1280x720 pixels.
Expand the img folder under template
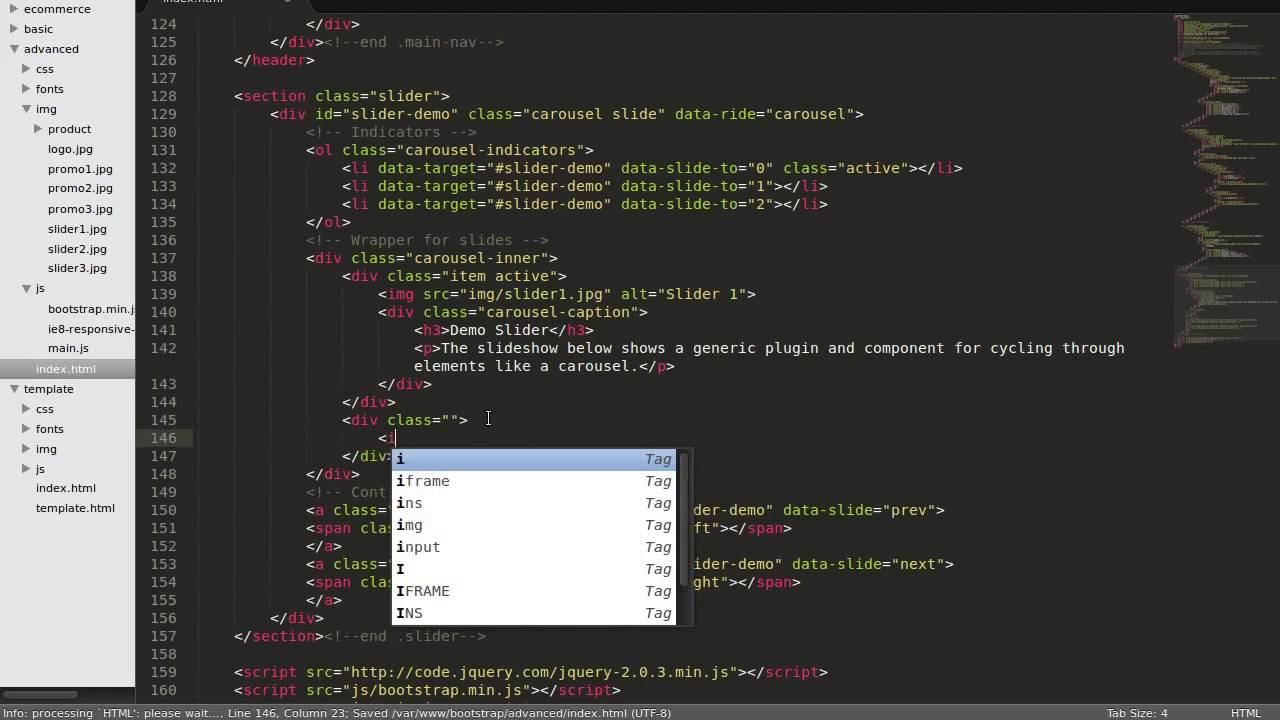(x=27, y=449)
